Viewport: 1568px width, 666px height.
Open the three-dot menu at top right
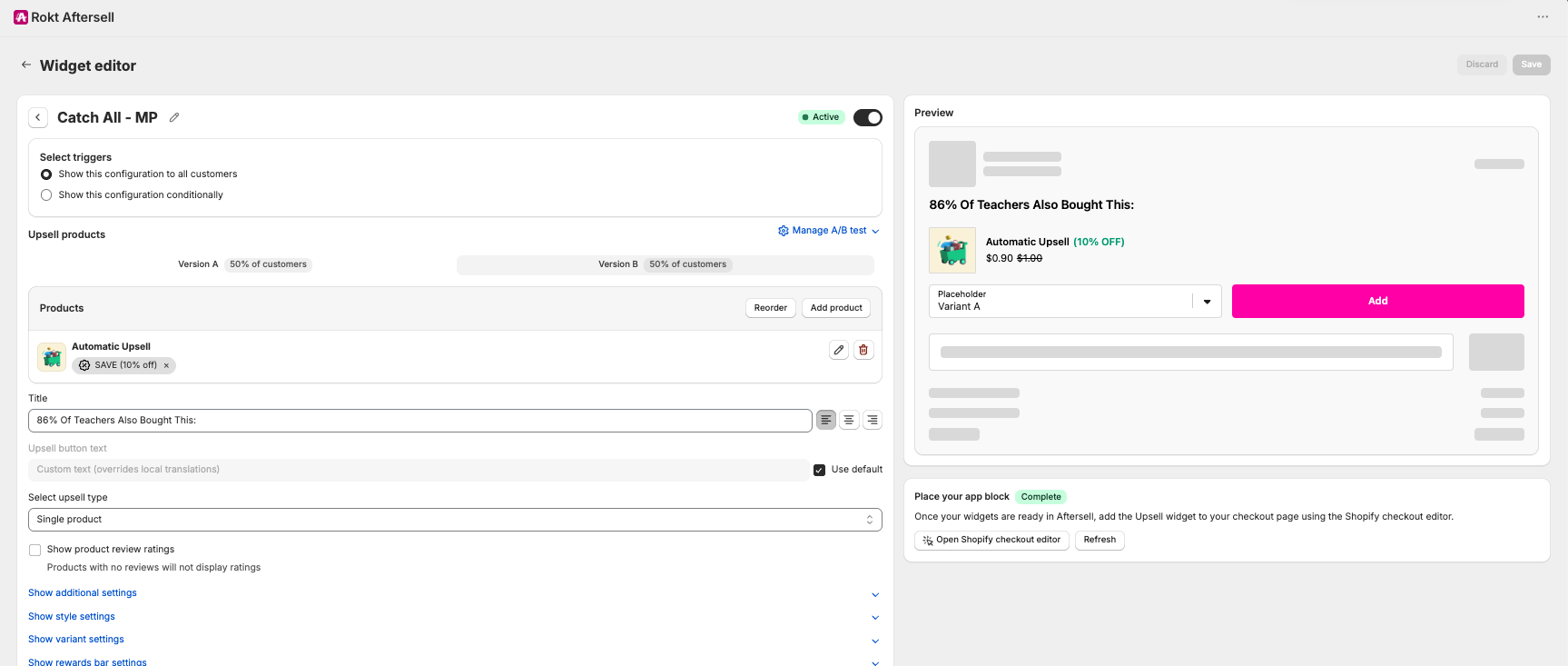click(1543, 17)
